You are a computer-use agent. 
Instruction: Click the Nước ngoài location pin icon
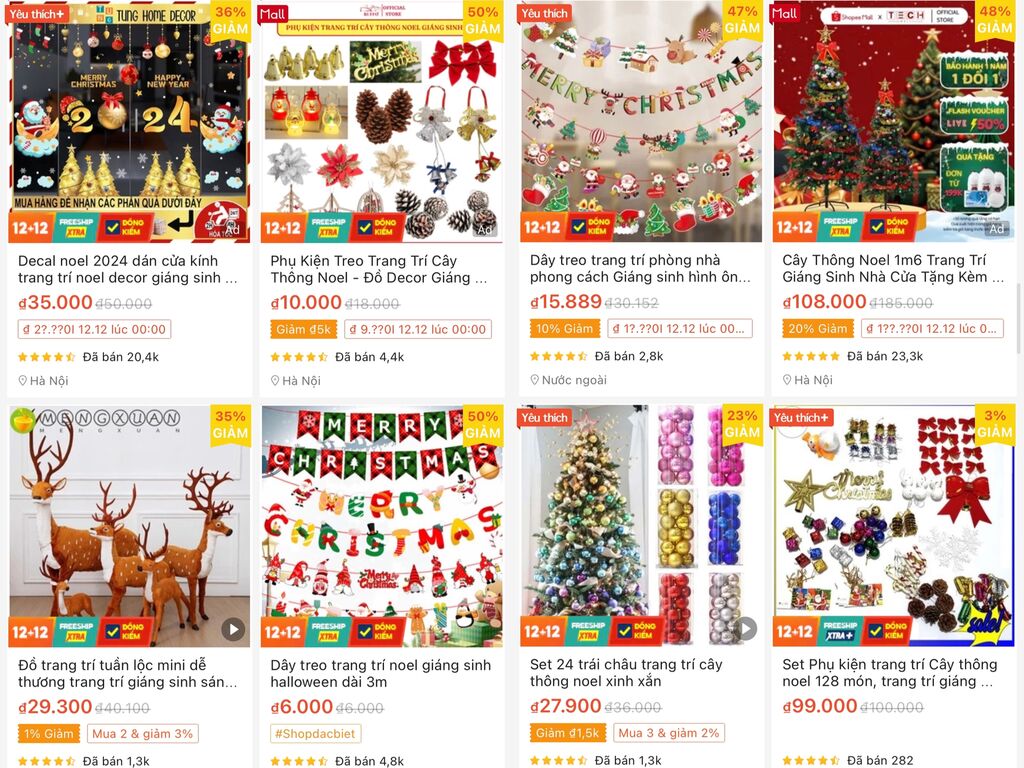pyautogui.click(x=535, y=380)
